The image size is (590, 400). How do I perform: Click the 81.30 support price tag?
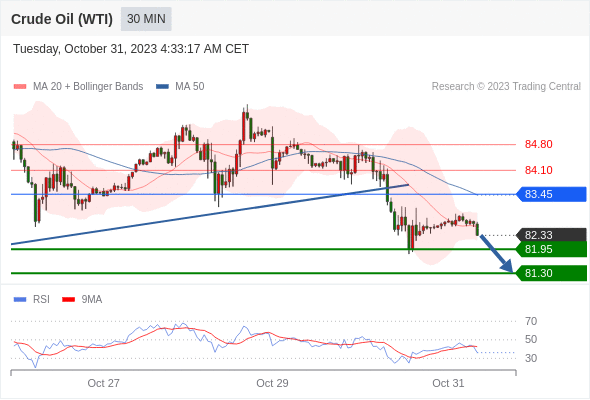552,273
